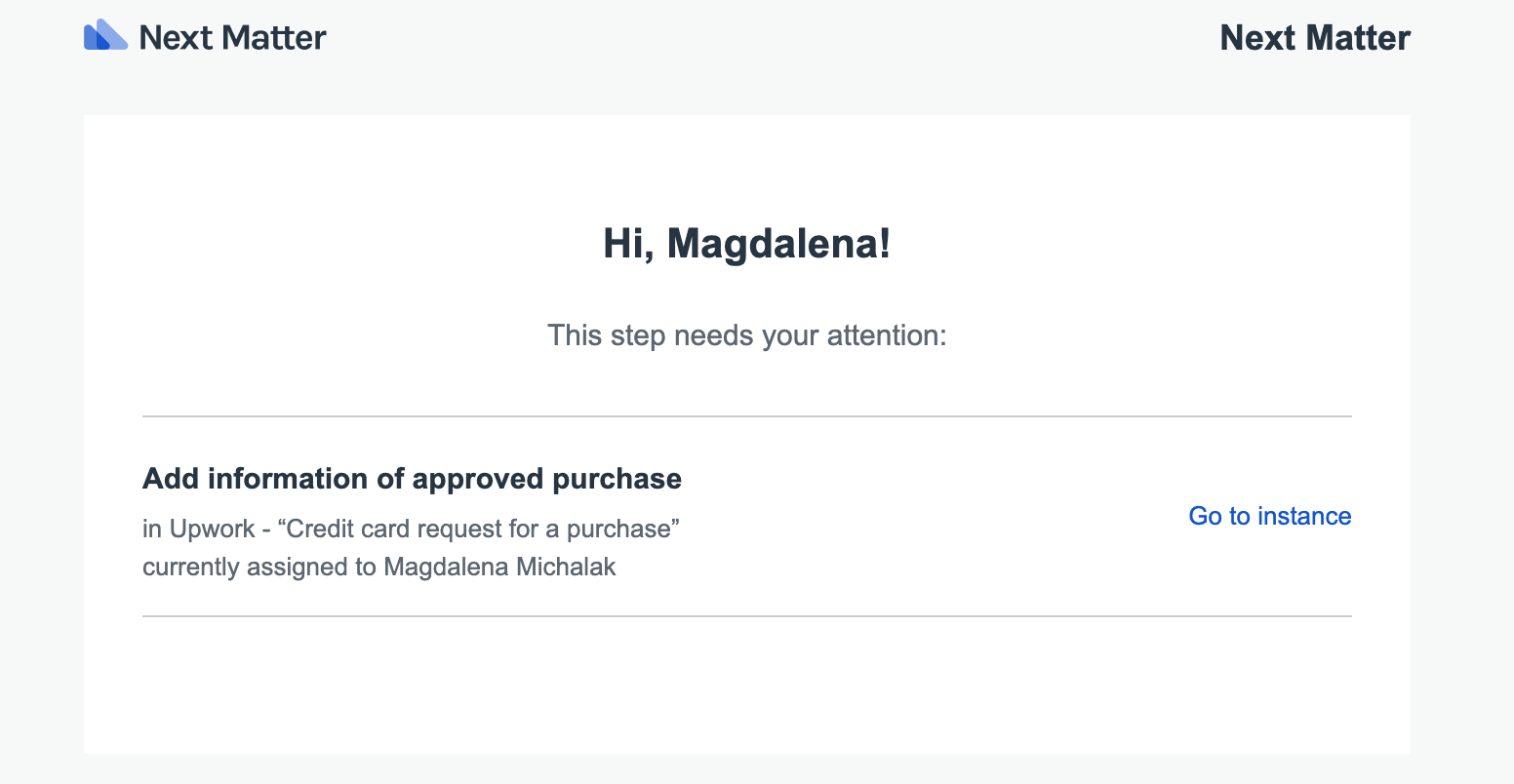The width and height of the screenshot is (1514, 784).
Task: Click the divider line above step title
Action: click(746, 416)
